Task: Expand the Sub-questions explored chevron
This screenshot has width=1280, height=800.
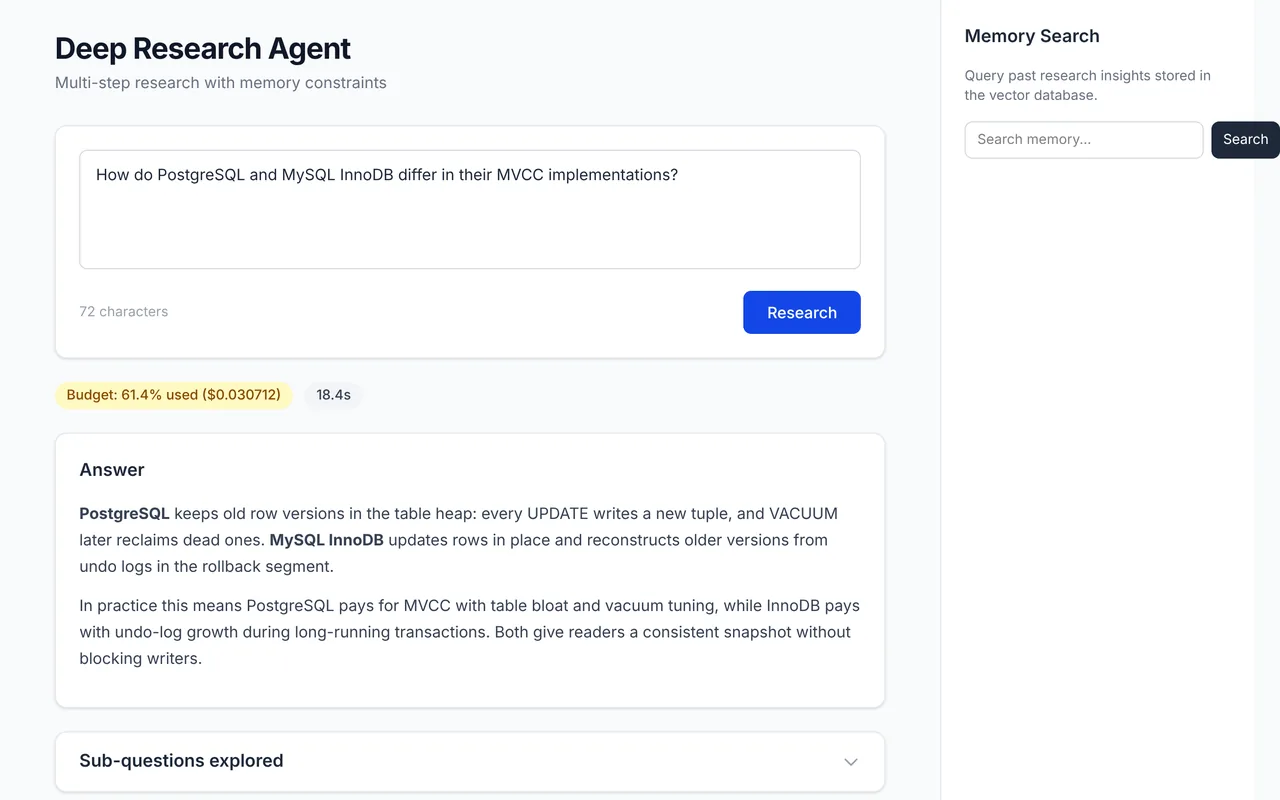Action: tap(851, 761)
